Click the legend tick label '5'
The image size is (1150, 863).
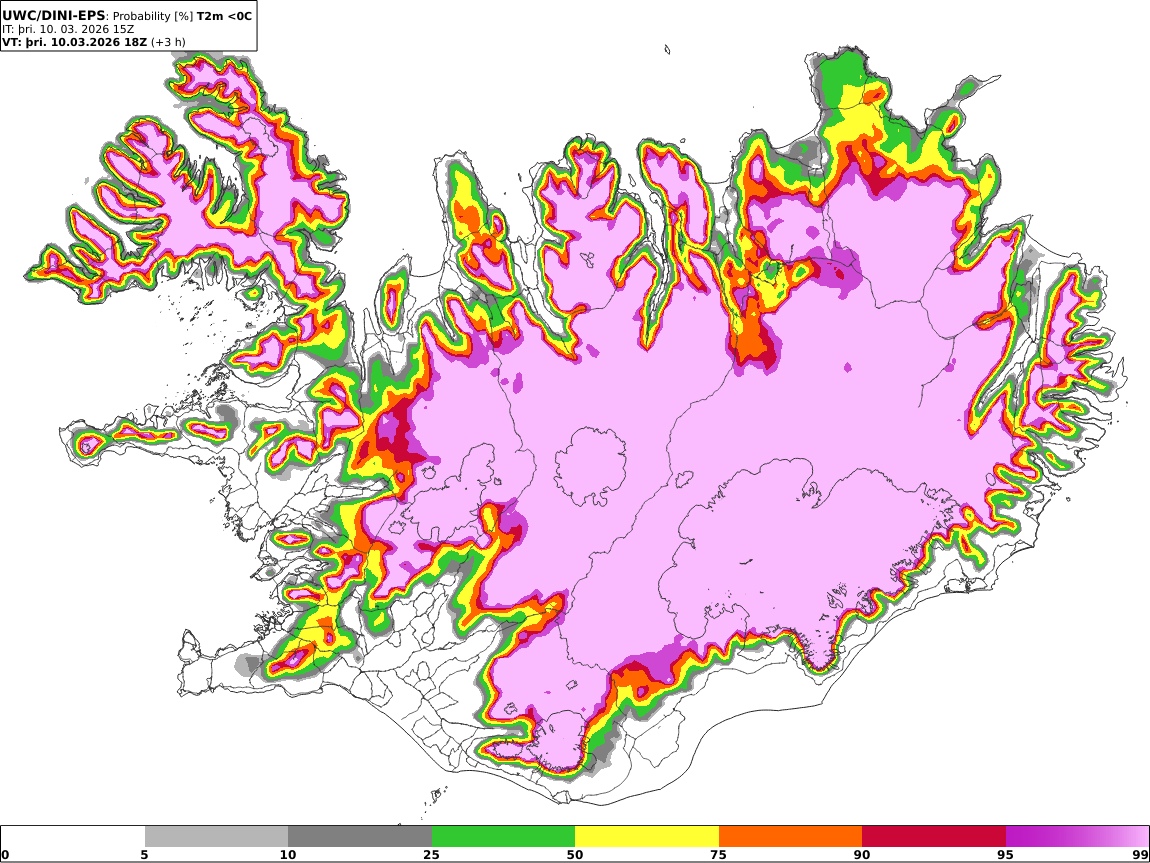coord(144,855)
